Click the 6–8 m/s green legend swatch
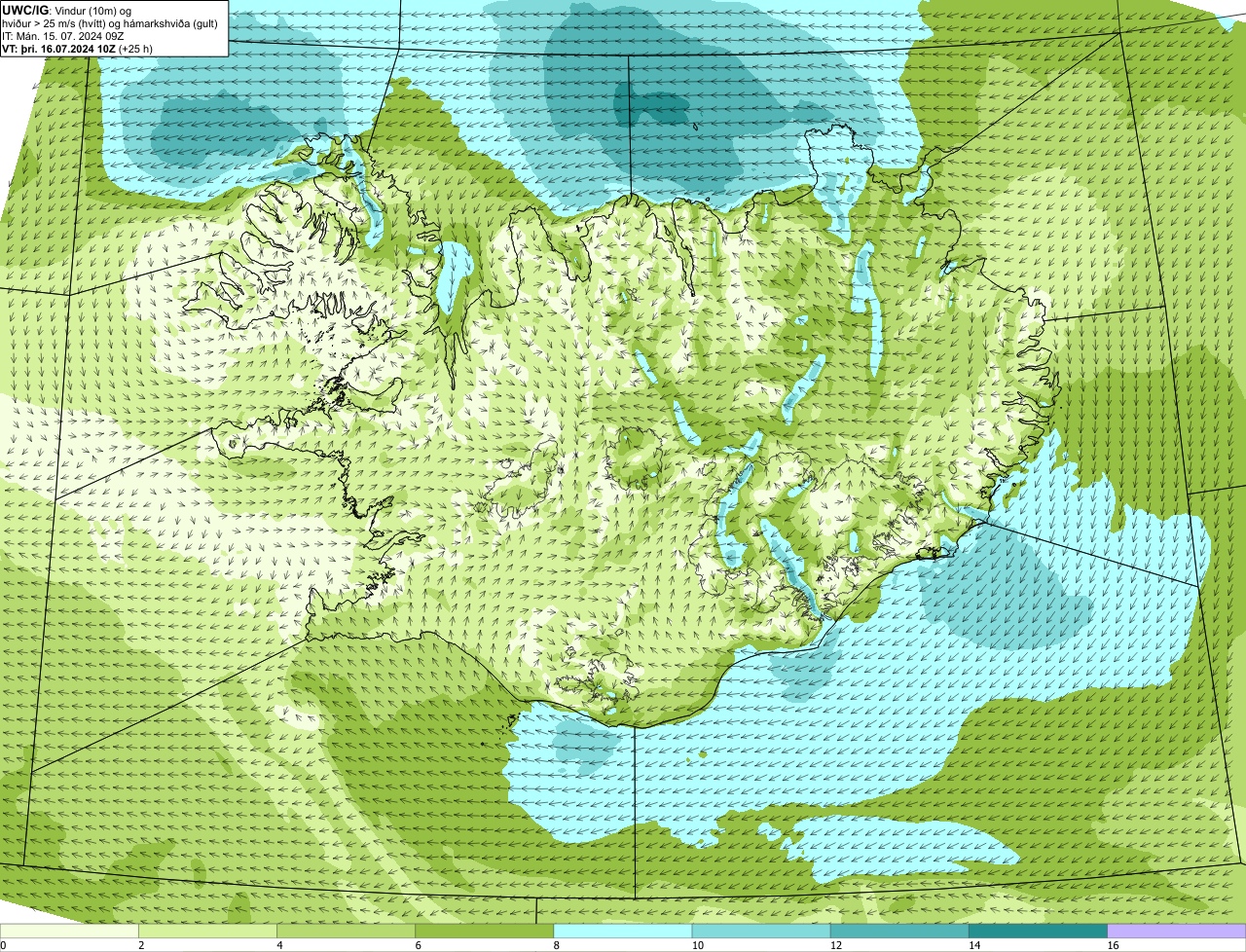Image resolution: width=1246 pixels, height=952 pixels. tap(485, 932)
